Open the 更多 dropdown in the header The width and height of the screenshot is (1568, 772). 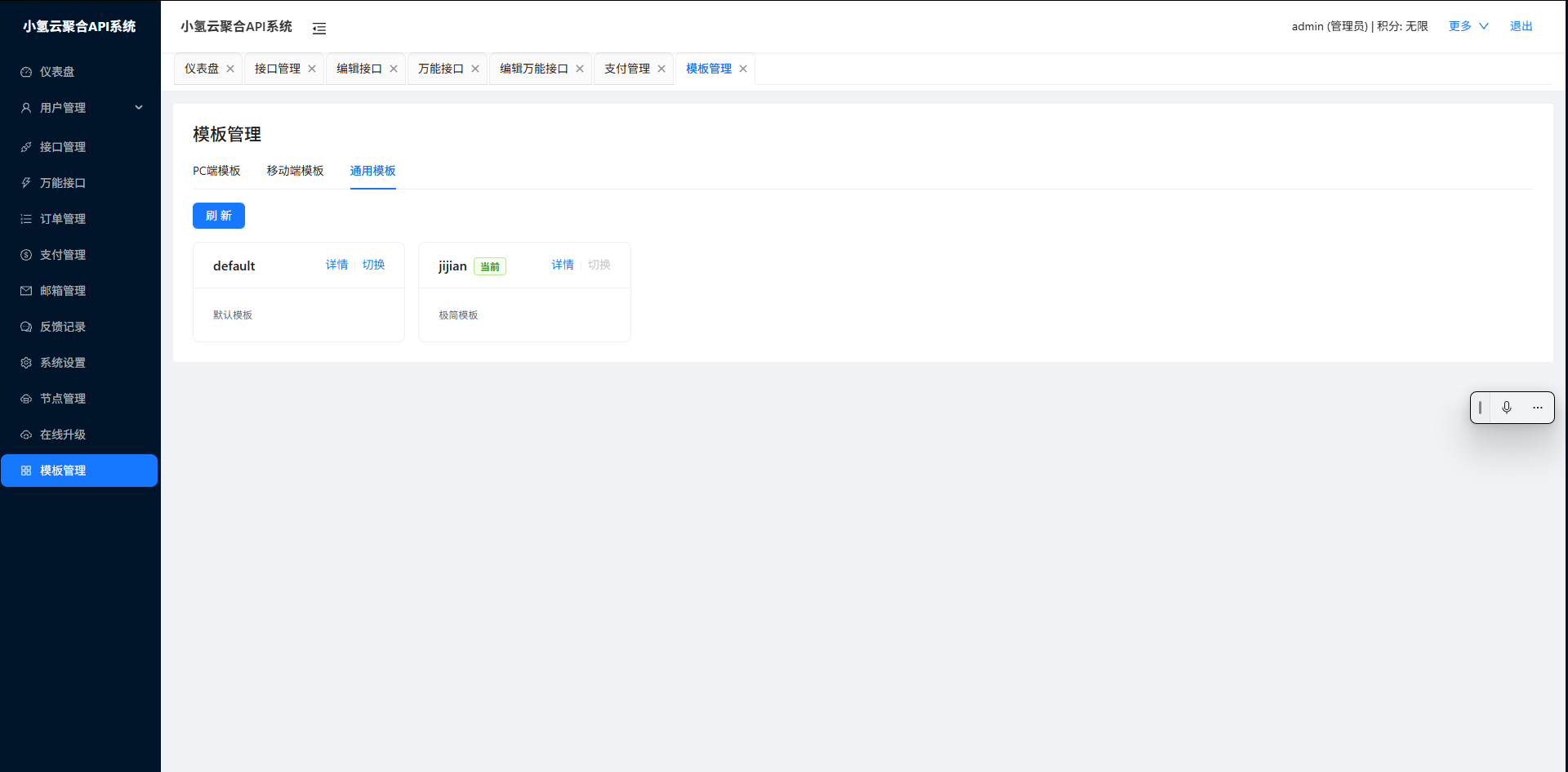pos(1468,25)
